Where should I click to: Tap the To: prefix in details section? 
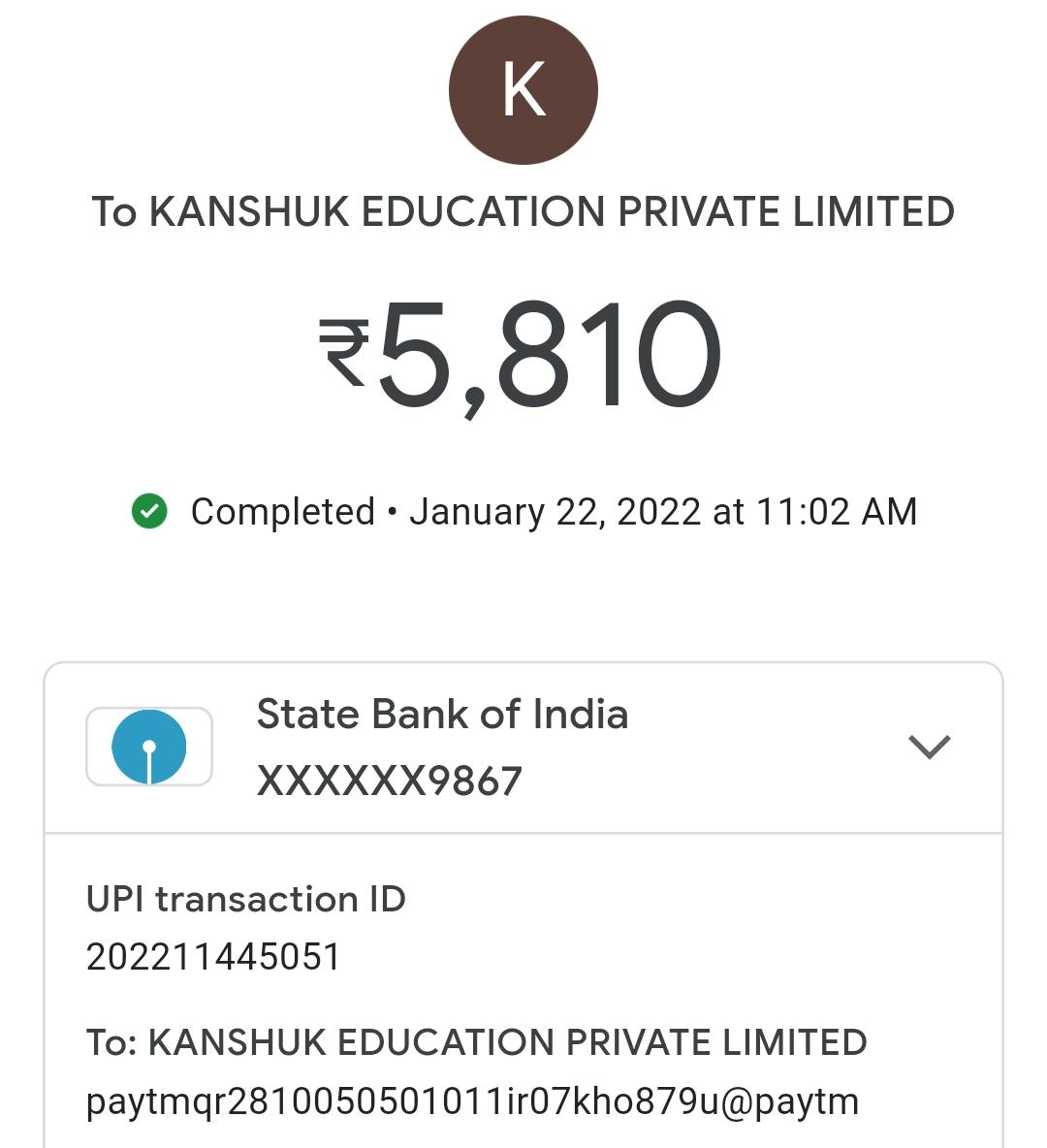pyautogui.click(x=111, y=1042)
